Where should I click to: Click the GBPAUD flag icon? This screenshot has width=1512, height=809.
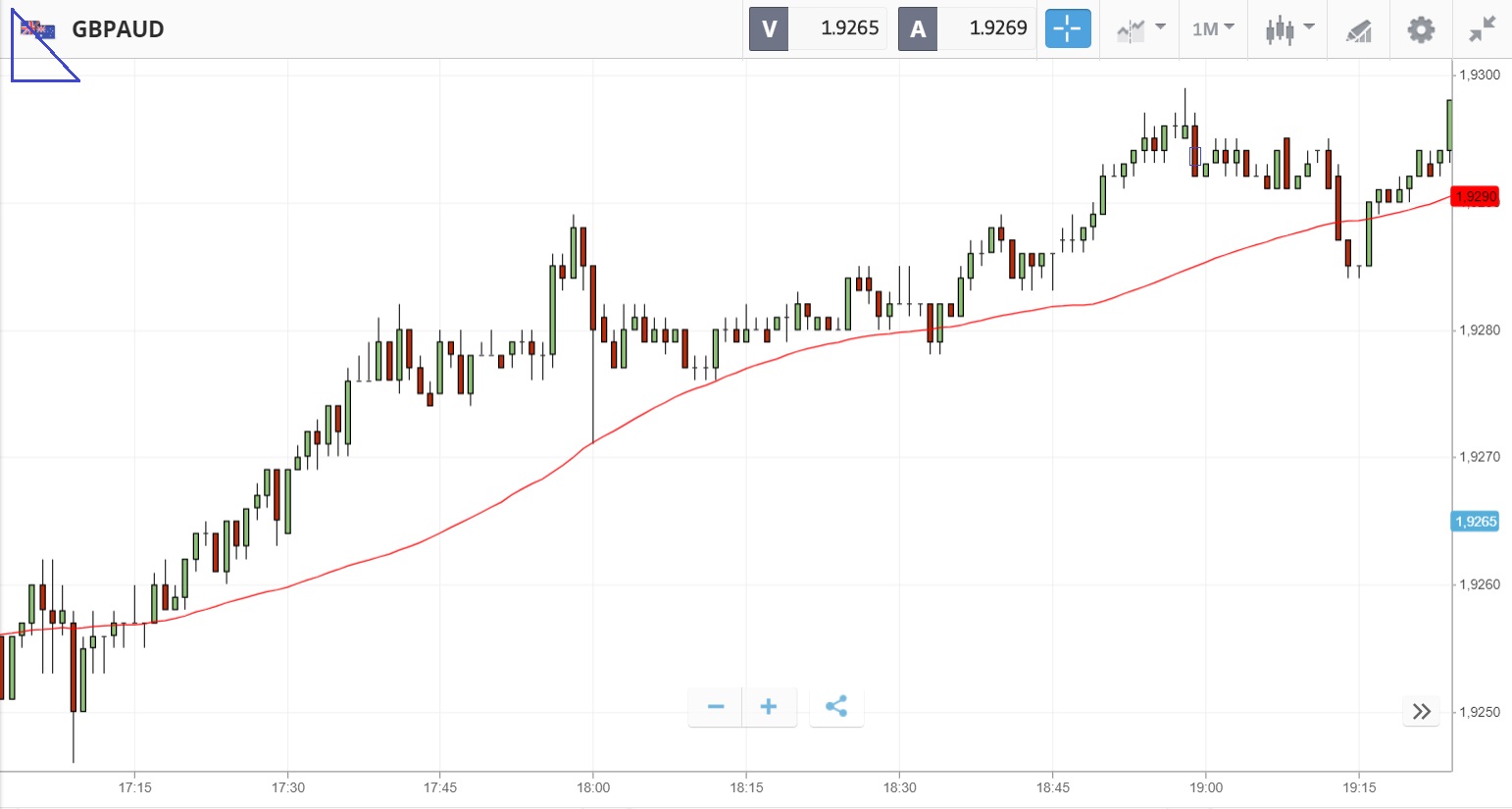38,29
